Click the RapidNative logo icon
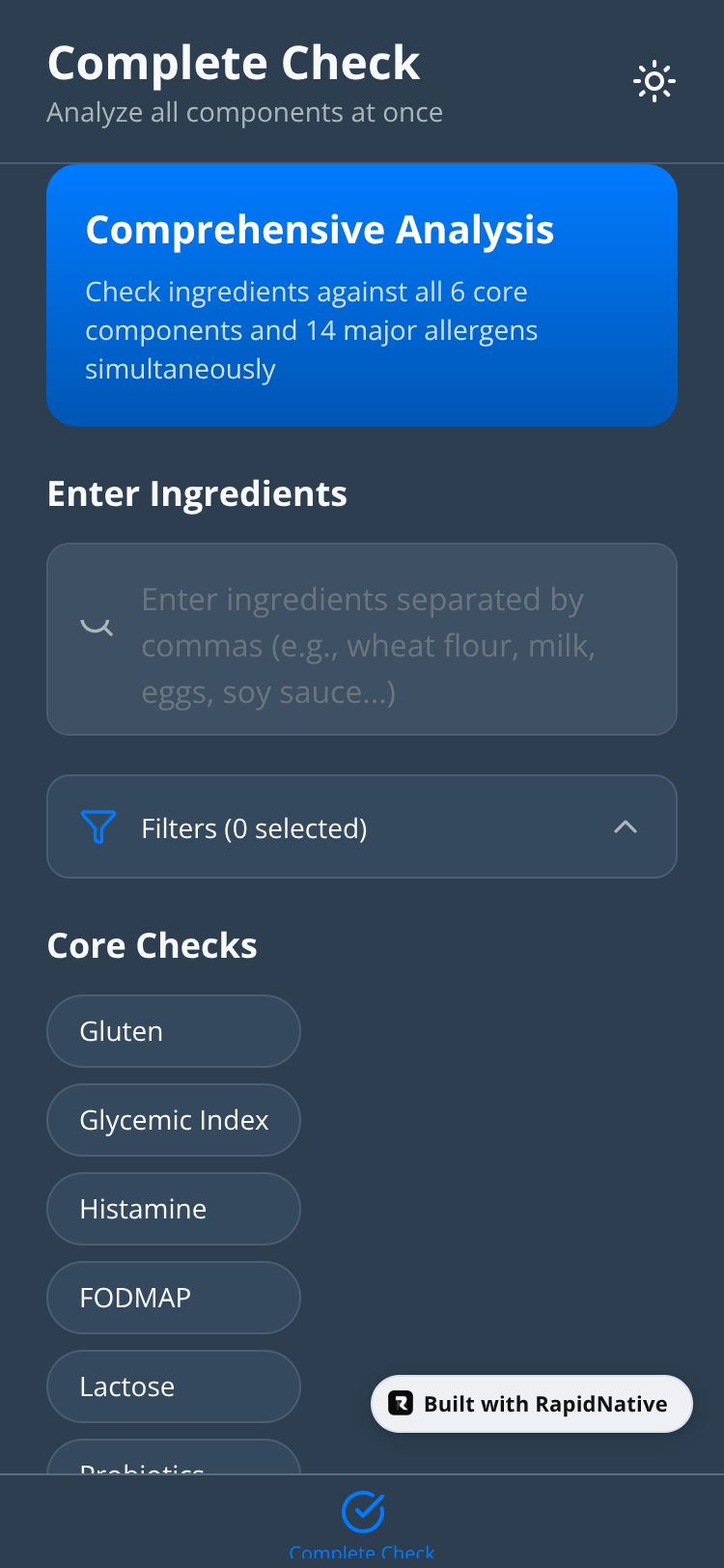The image size is (724, 1568). (401, 1403)
